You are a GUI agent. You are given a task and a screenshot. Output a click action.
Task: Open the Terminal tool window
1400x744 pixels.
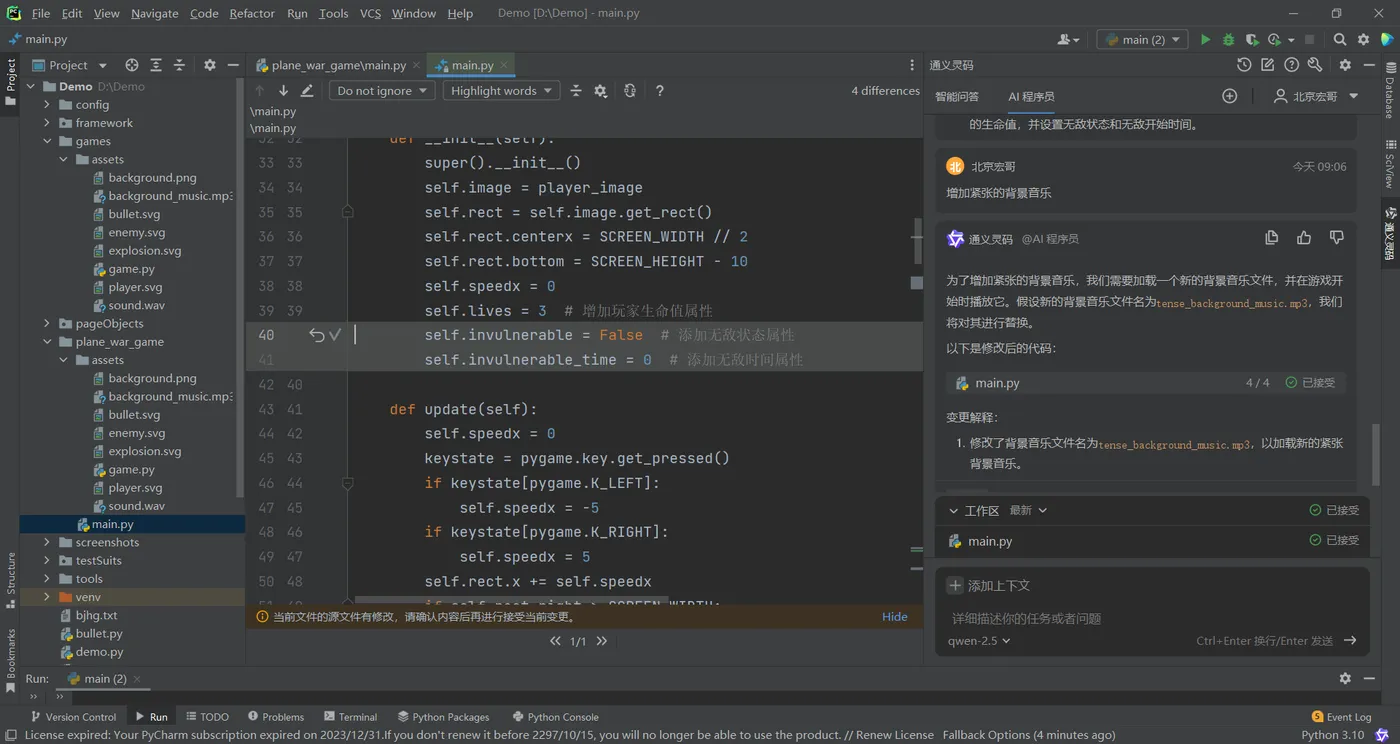pos(350,717)
